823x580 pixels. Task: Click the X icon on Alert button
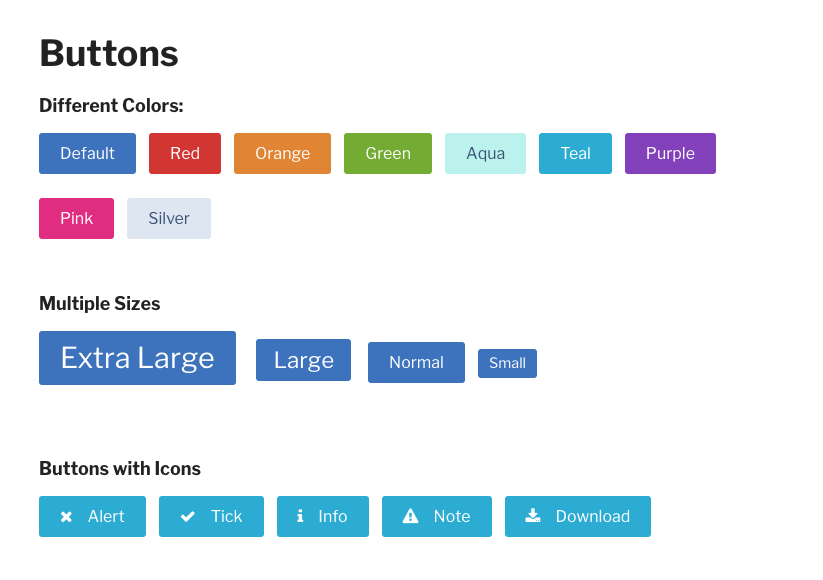(66, 517)
